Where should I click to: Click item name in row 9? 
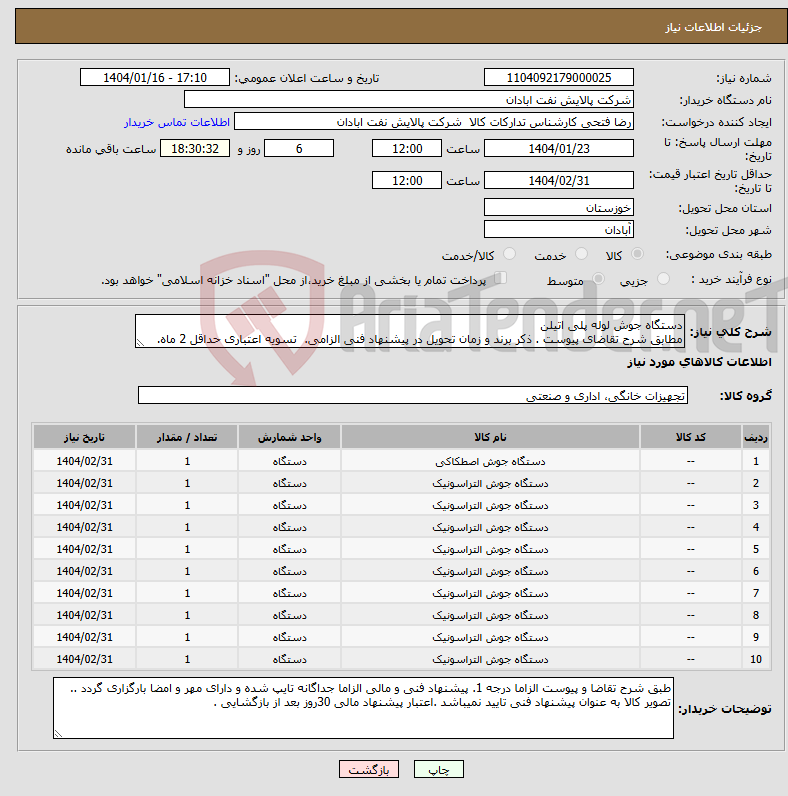click(x=490, y=637)
